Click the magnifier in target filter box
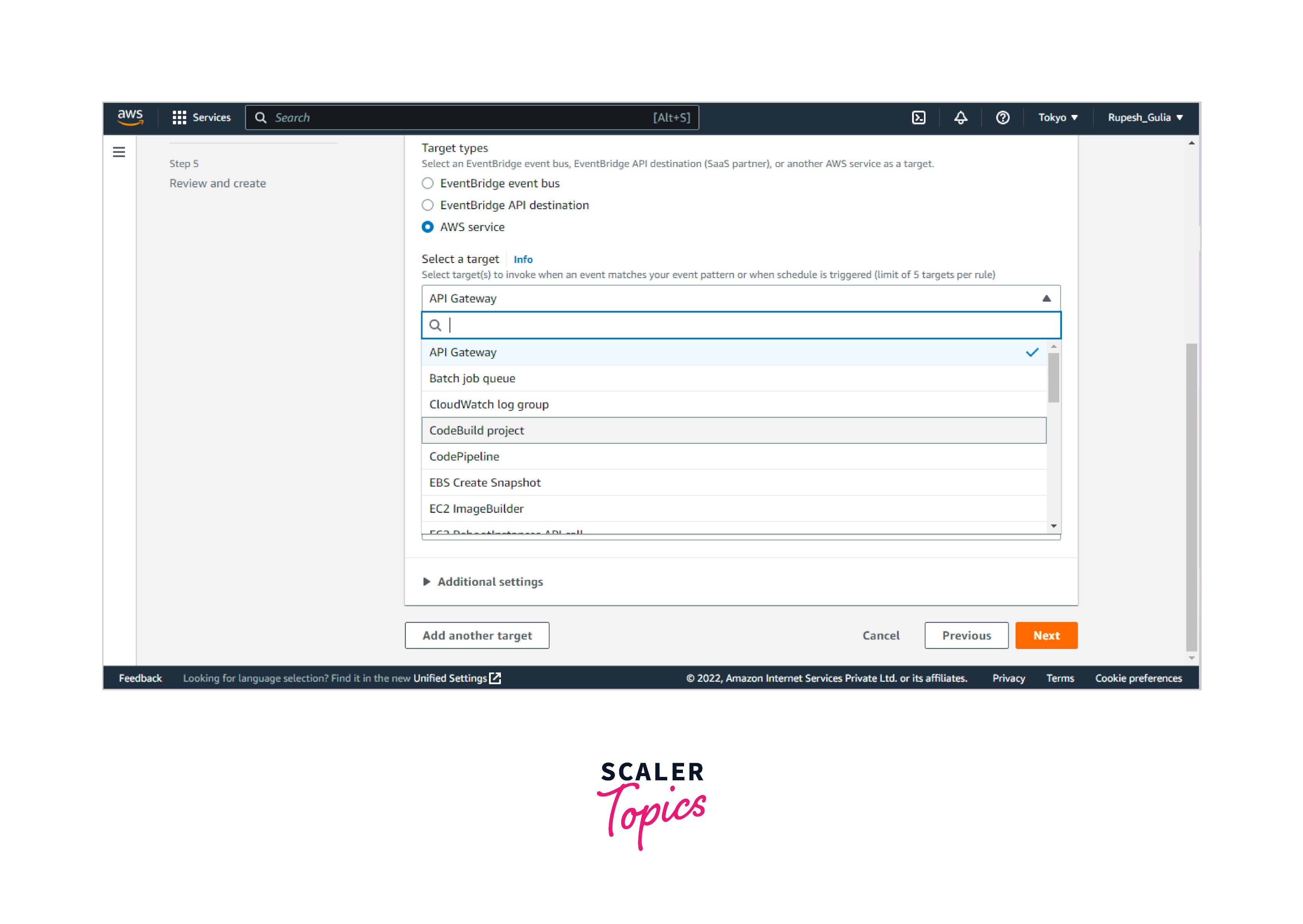 pos(435,326)
